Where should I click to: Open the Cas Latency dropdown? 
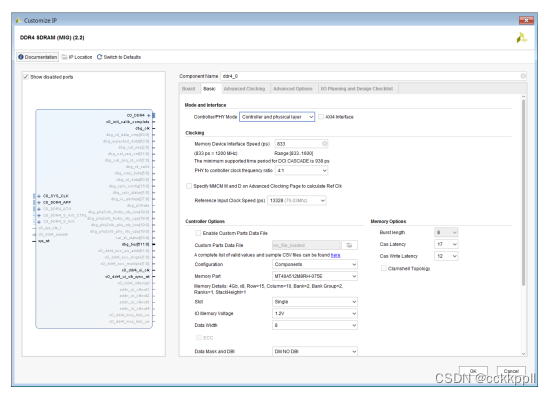pyautogui.click(x=446, y=244)
